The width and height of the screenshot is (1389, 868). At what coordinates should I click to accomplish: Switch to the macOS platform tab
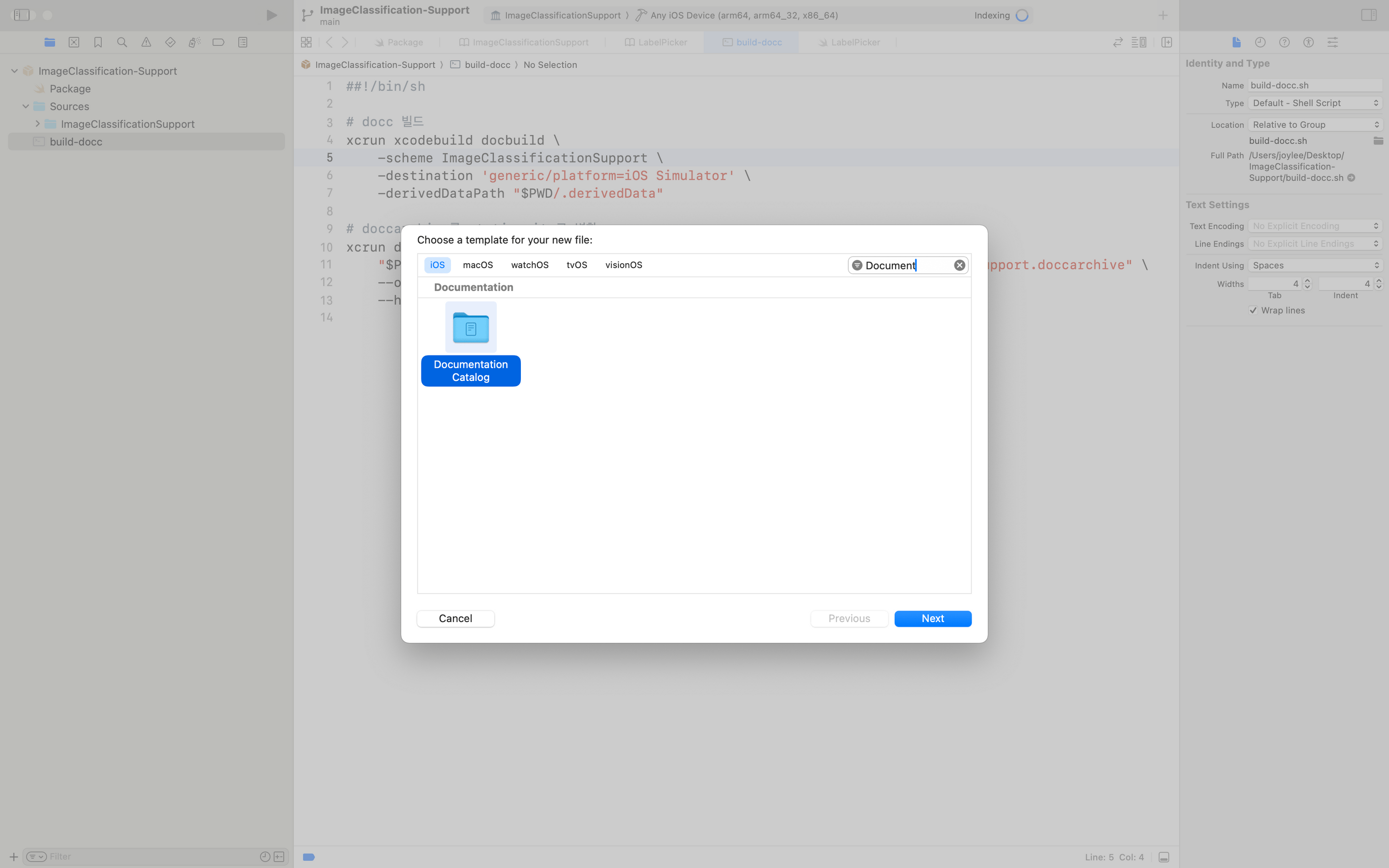coord(477,265)
